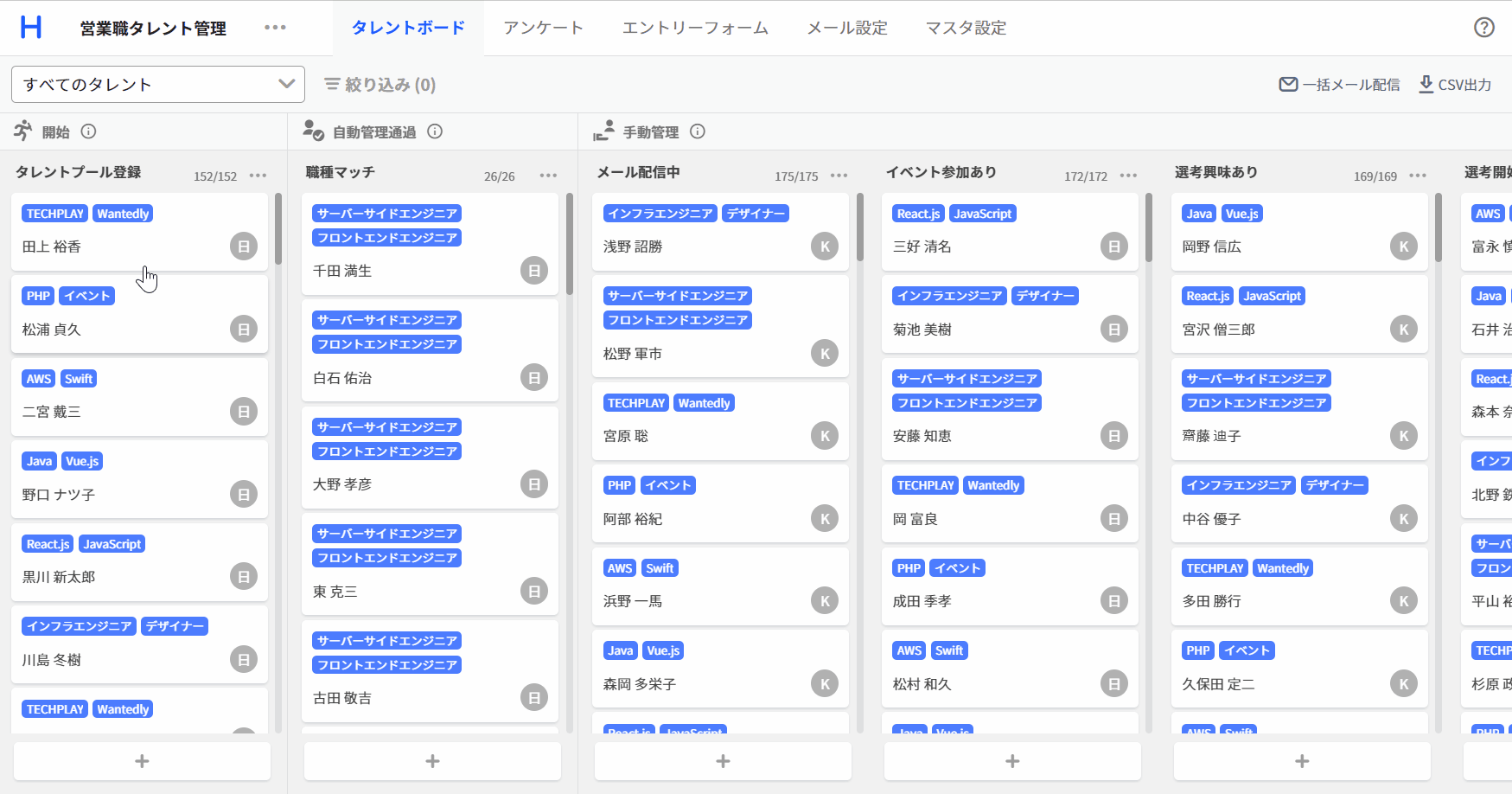
Task: Click the info icon next to 手動管理
Action: coord(698,131)
